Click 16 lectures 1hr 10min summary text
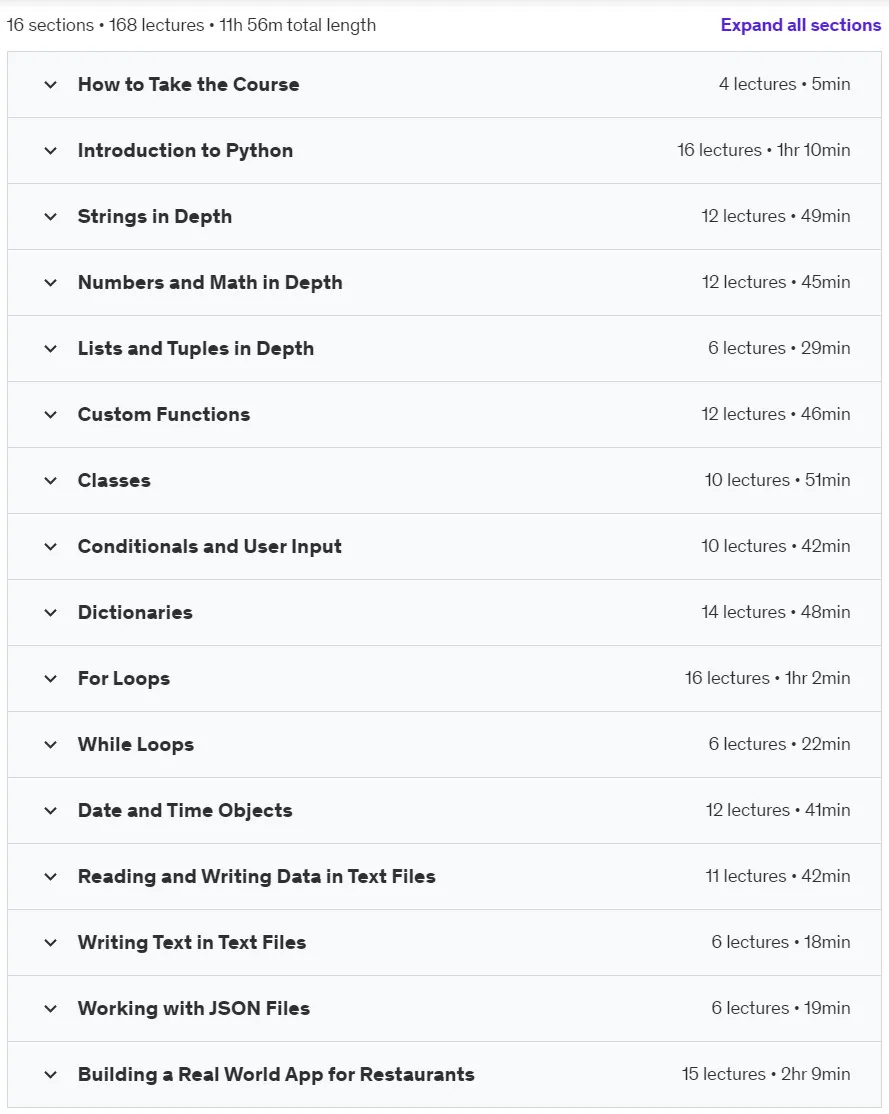Image resolution: width=889 pixels, height=1114 pixels. 763,151
